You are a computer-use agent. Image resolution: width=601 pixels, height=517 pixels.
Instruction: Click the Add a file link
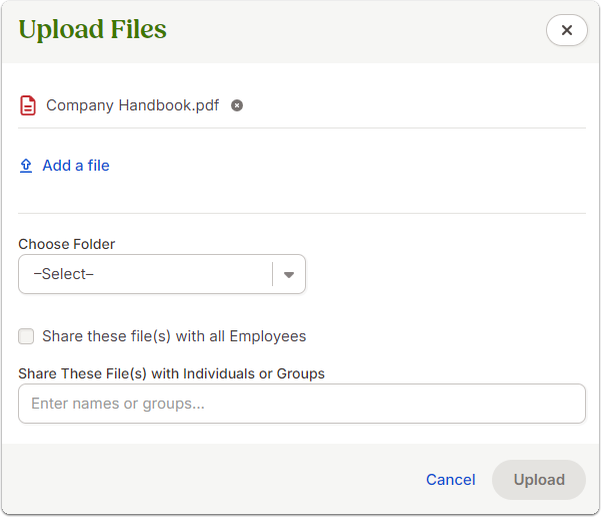click(x=76, y=166)
